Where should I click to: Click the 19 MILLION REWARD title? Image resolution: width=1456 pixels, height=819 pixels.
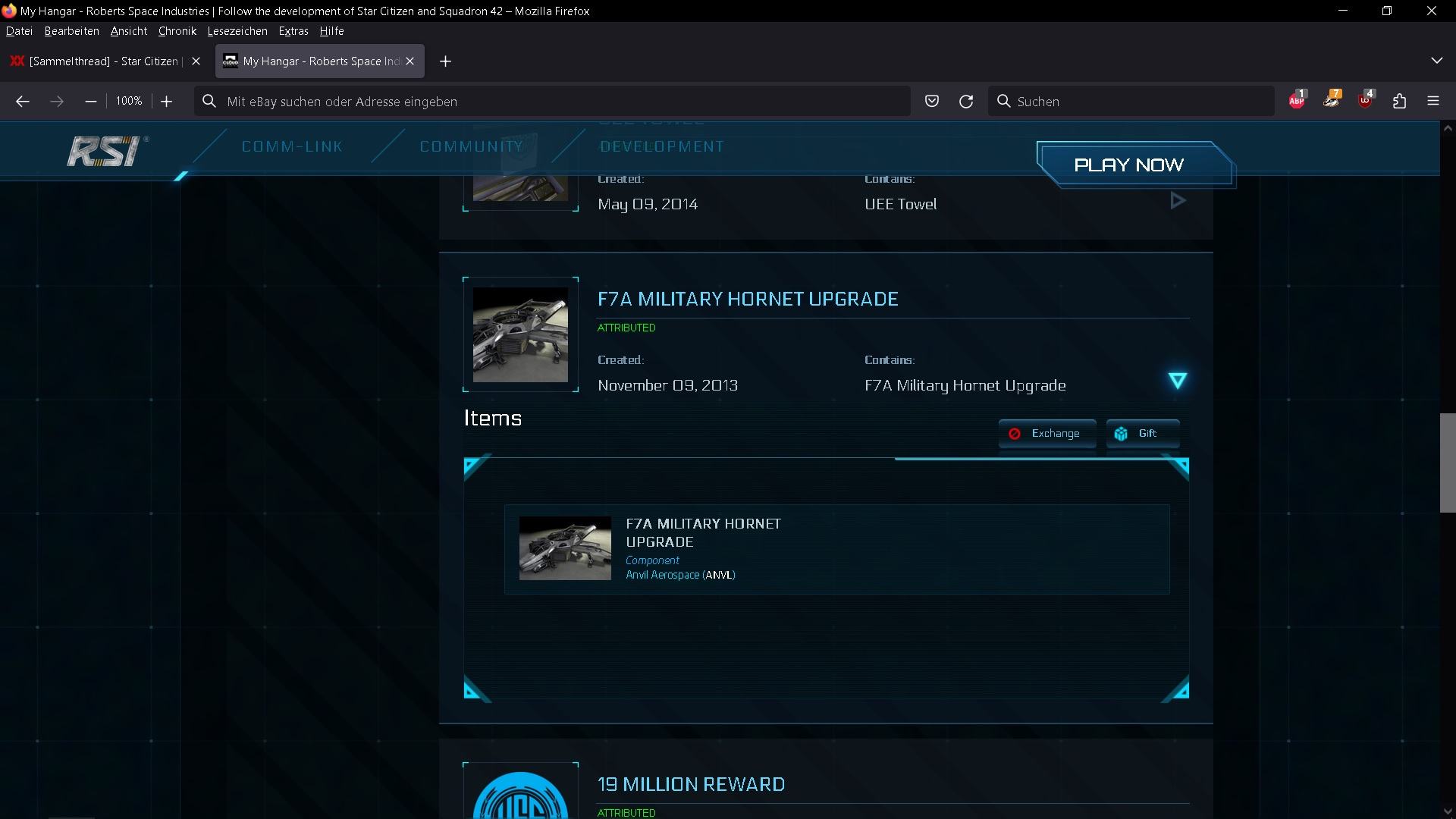(x=691, y=784)
